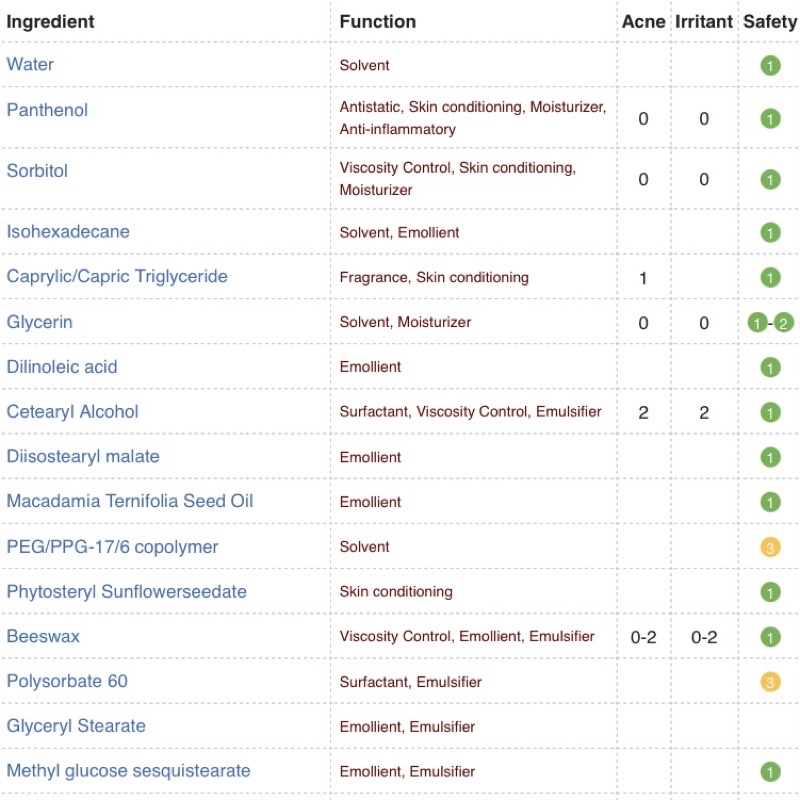Click the green safety badge for Water
800x800 pixels.
pos(769,66)
